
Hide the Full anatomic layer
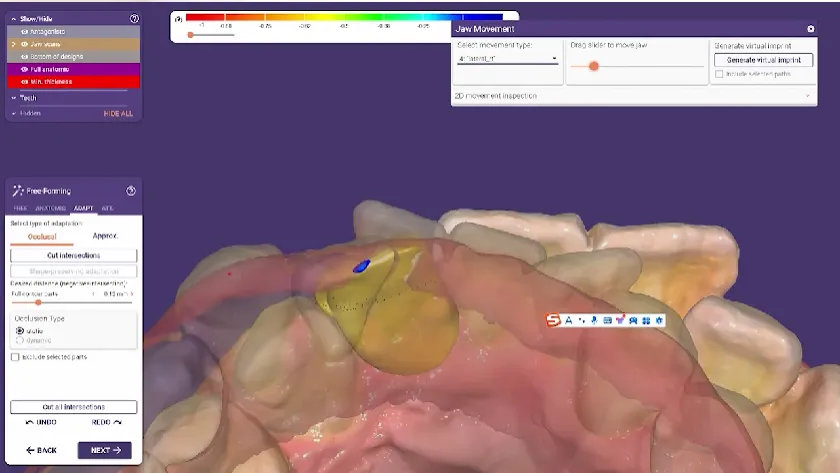tap(22, 69)
